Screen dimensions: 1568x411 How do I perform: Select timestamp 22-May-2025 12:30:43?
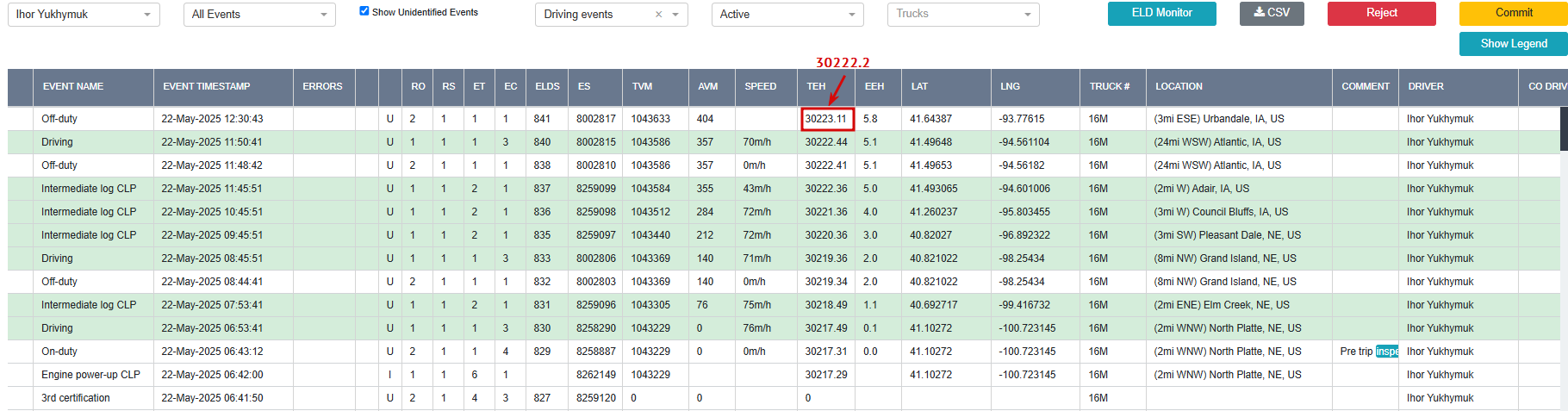(212, 119)
